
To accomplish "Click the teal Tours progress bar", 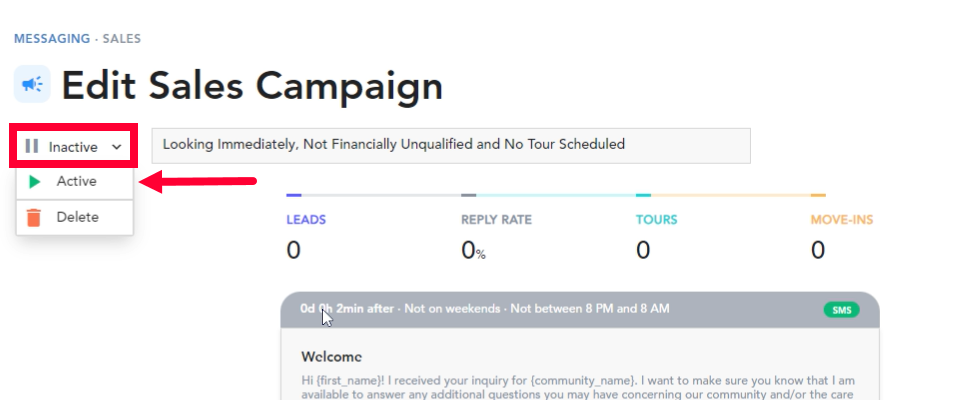I will pyautogui.click(x=643, y=195).
